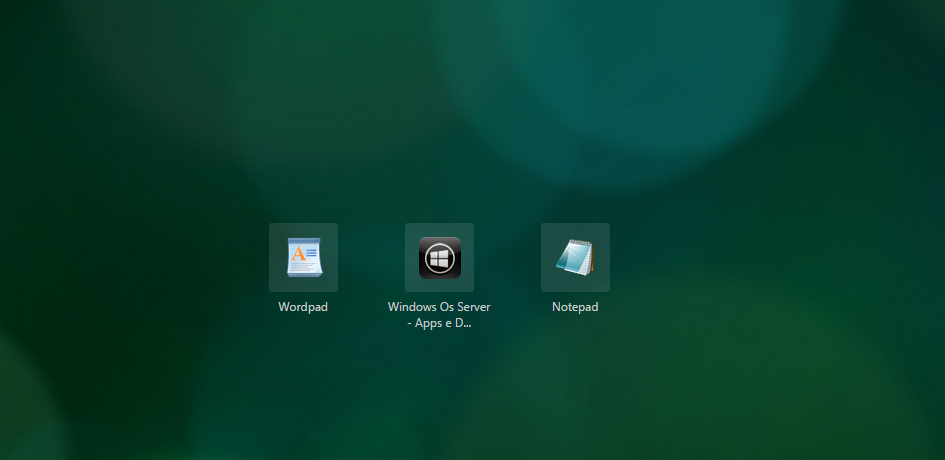The image size is (945, 460).
Task: Click the black Windows logo icon
Action: point(439,258)
